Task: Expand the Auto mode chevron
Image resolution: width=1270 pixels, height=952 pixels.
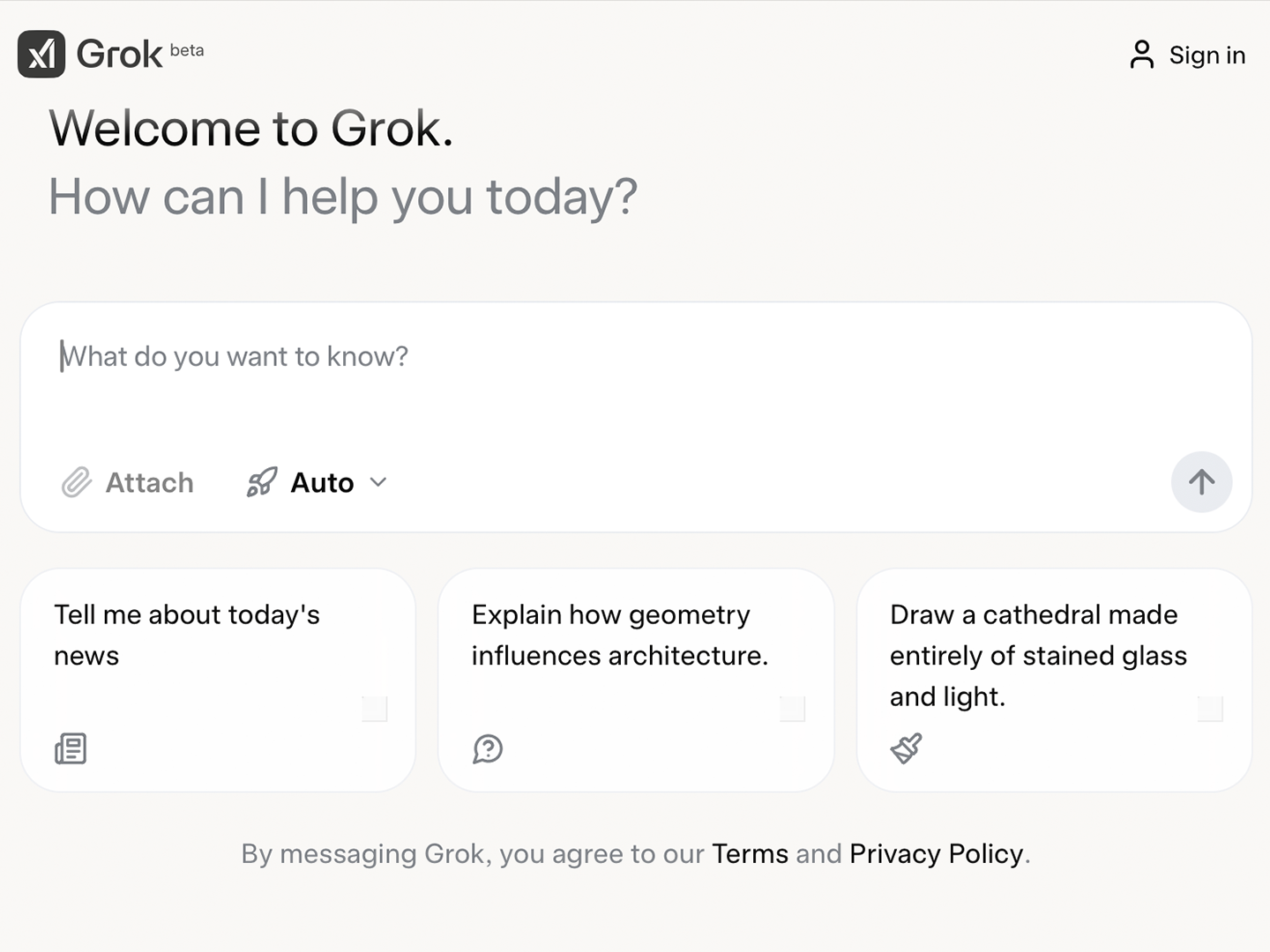Action: [x=378, y=482]
